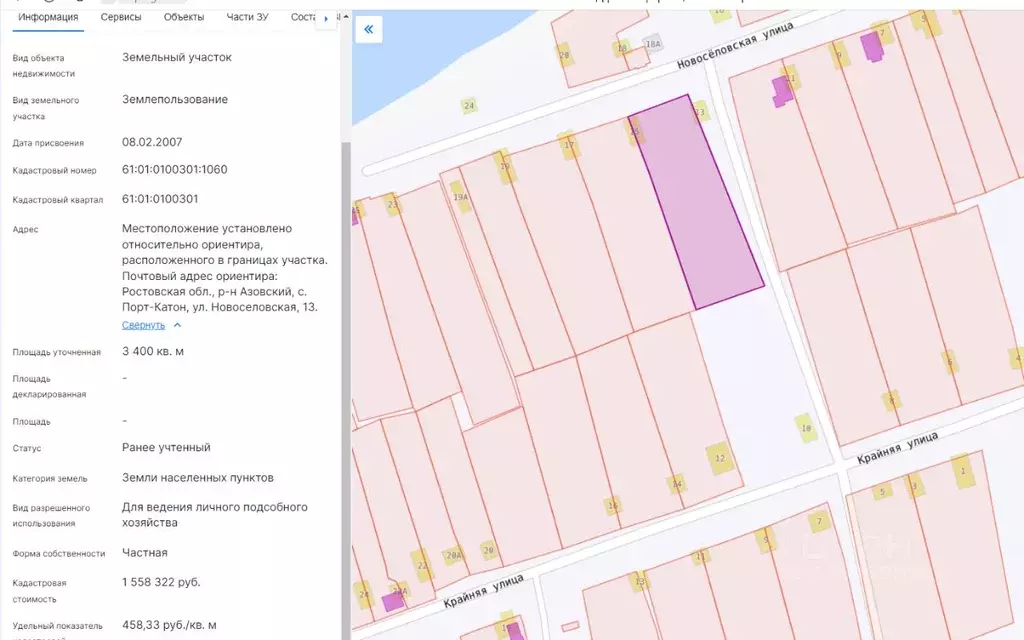Open the Части ЗУ tab
The height and width of the screenshot is (640, 1024).
pos(247,17)
